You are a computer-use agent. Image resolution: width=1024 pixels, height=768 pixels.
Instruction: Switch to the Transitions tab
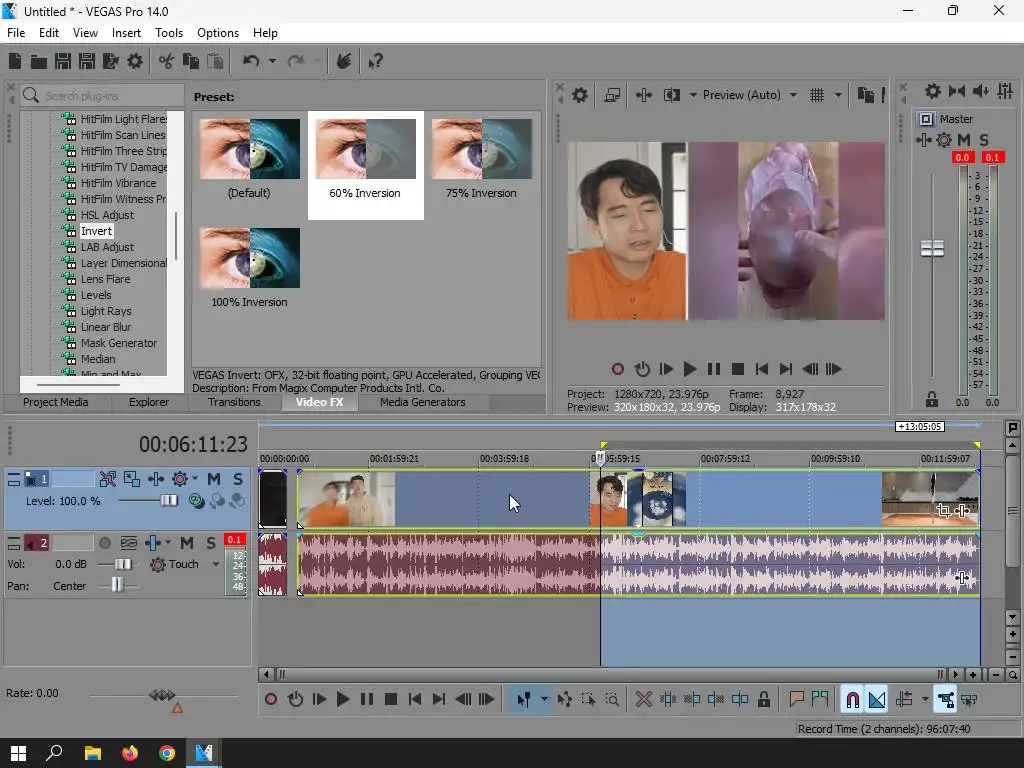pyautogui.click(x=234, y=402)
